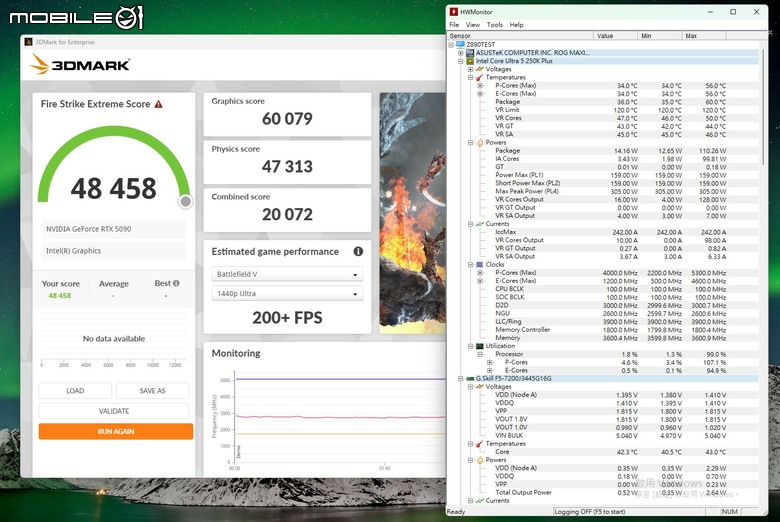Click Voltages icon under Intel Core Ultra 5

480,69
